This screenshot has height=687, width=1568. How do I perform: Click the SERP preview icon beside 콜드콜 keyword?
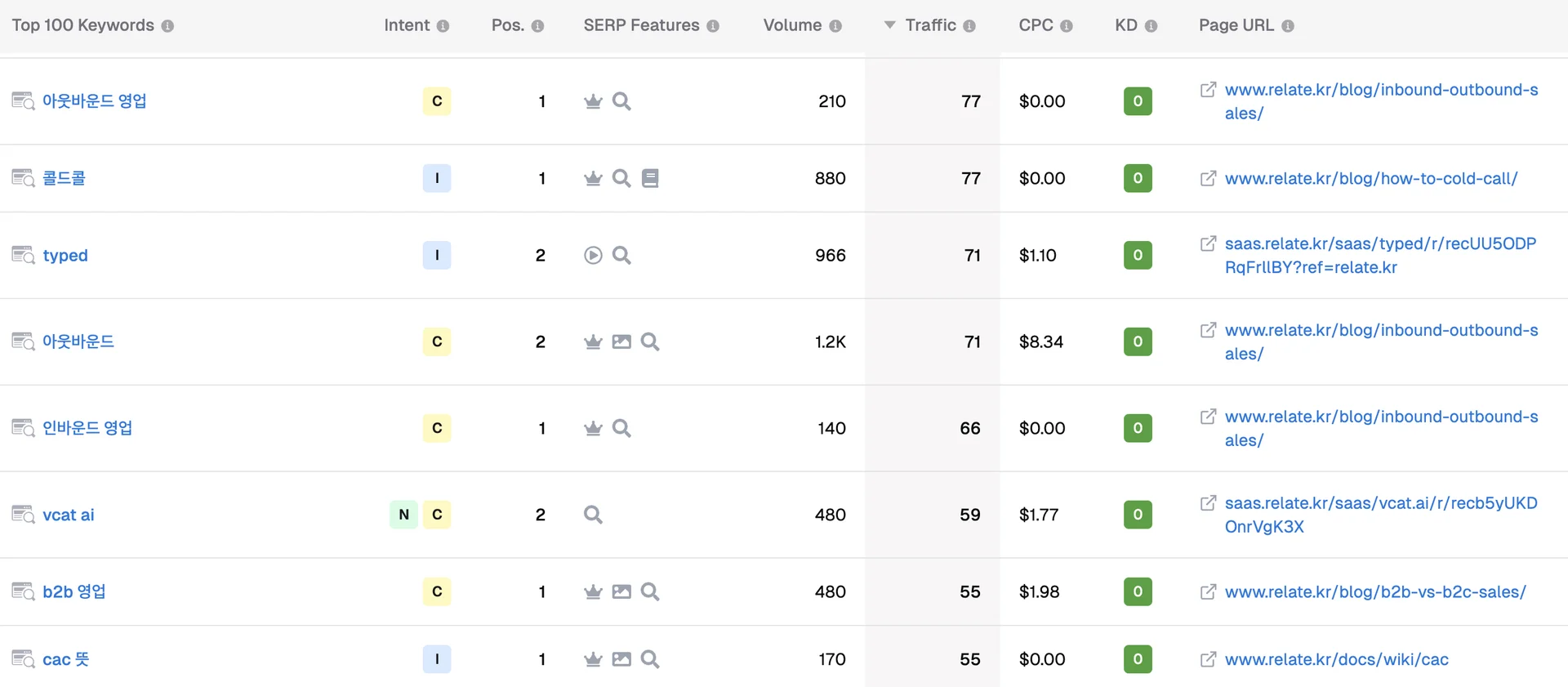click(23, 178)
